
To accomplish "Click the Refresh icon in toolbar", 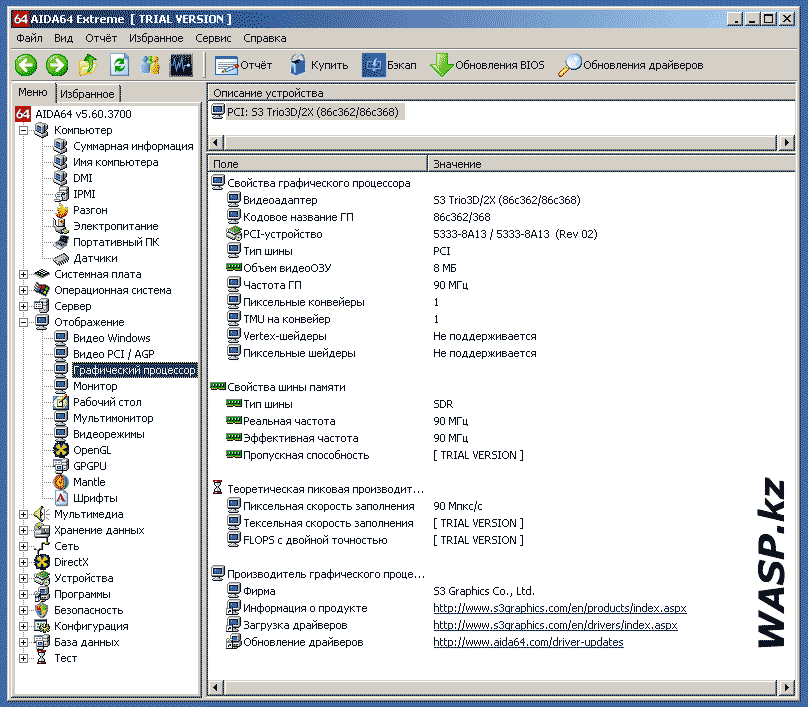I will pyautogui.click(x=119, y=65).
